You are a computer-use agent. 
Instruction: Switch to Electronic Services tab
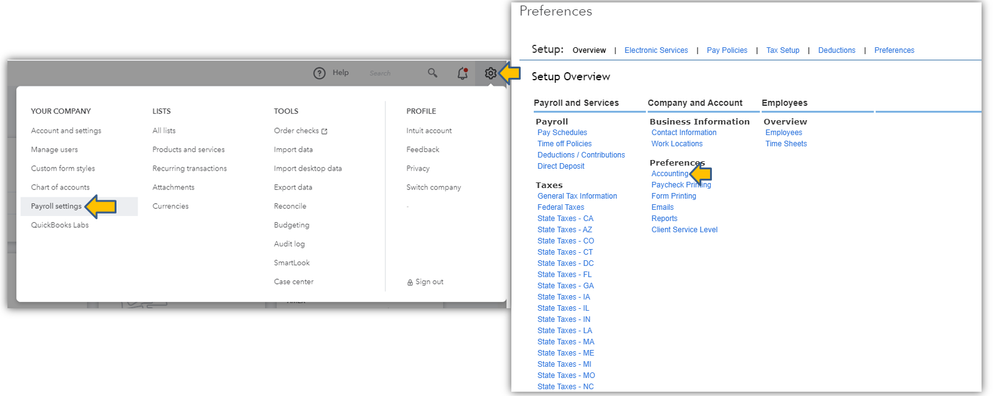(656, 50)
